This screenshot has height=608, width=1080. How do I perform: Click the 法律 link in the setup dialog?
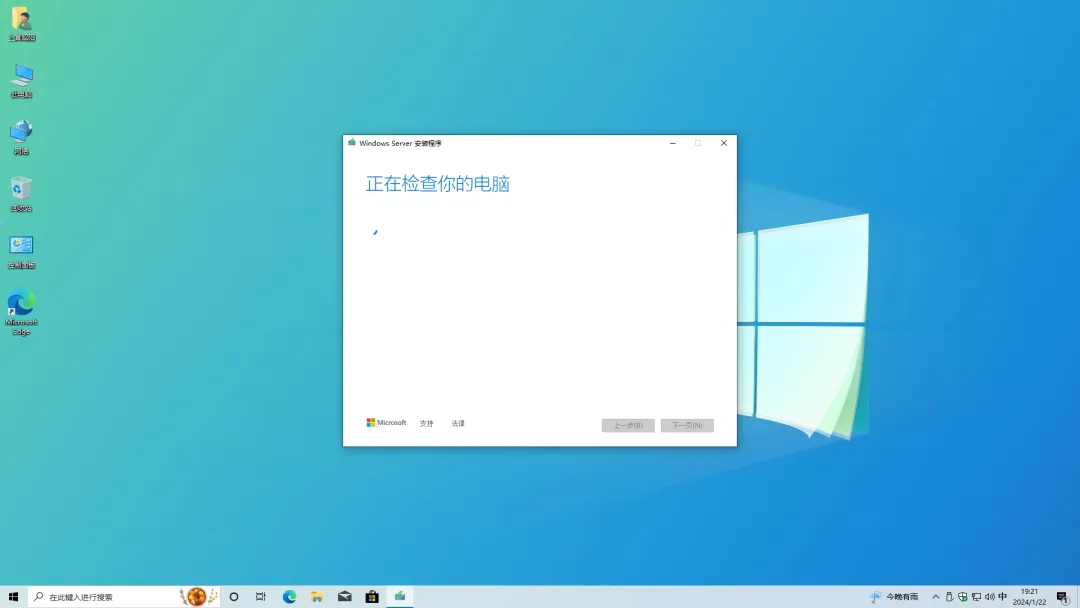[458, 423]
